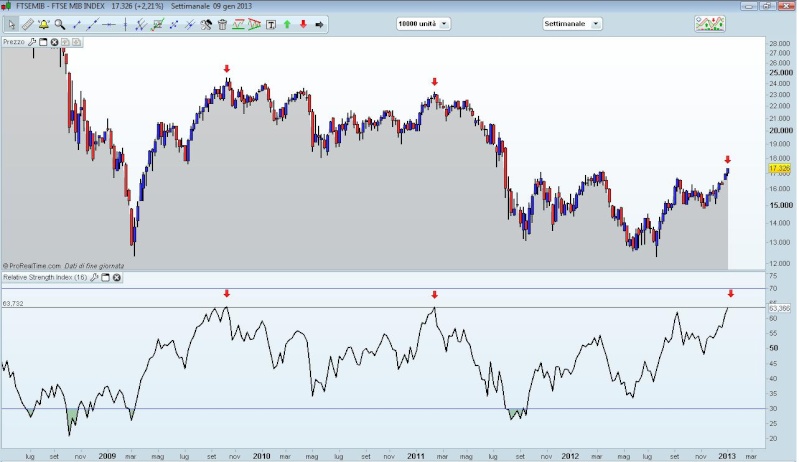
Task: Choose the dotted cross-points line tool
Action: (x=173, y=24)
